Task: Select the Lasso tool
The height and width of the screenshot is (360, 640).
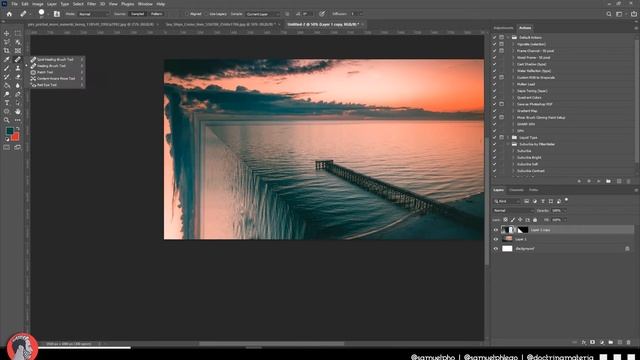Action: [7, 42]
